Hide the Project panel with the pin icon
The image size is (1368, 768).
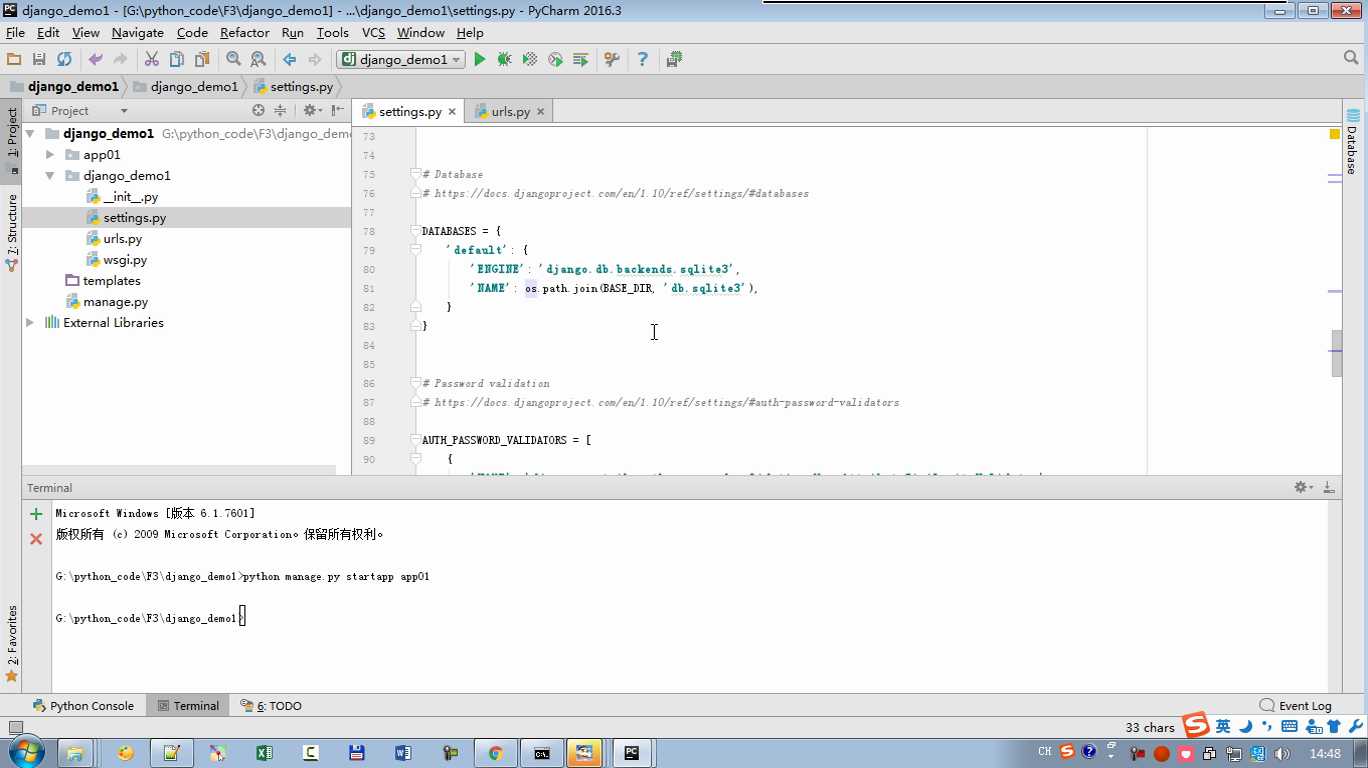point(338,111)
